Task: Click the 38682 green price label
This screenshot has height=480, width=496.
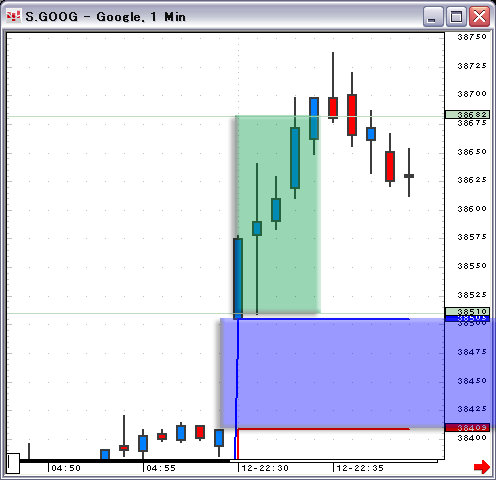Action: 467,115
